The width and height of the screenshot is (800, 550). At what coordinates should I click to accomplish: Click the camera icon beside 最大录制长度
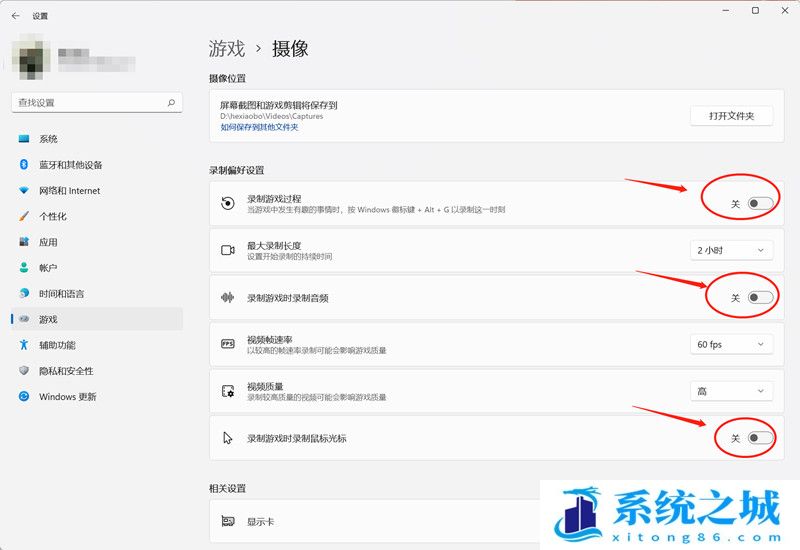pyautogui.click(x=228, y=250)
